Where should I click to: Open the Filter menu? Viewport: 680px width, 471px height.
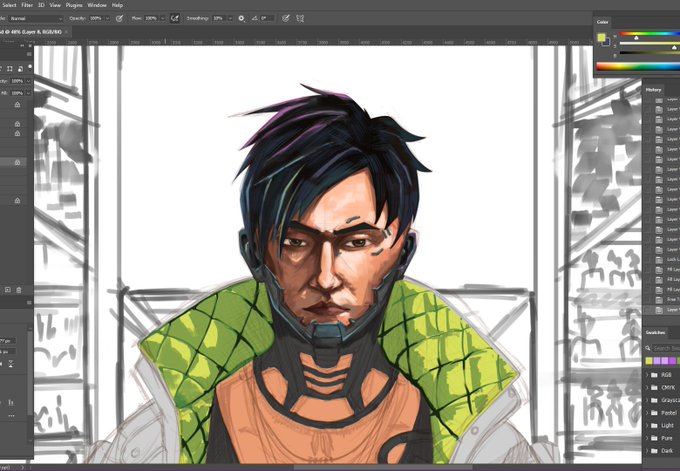[x=27, y=5]
